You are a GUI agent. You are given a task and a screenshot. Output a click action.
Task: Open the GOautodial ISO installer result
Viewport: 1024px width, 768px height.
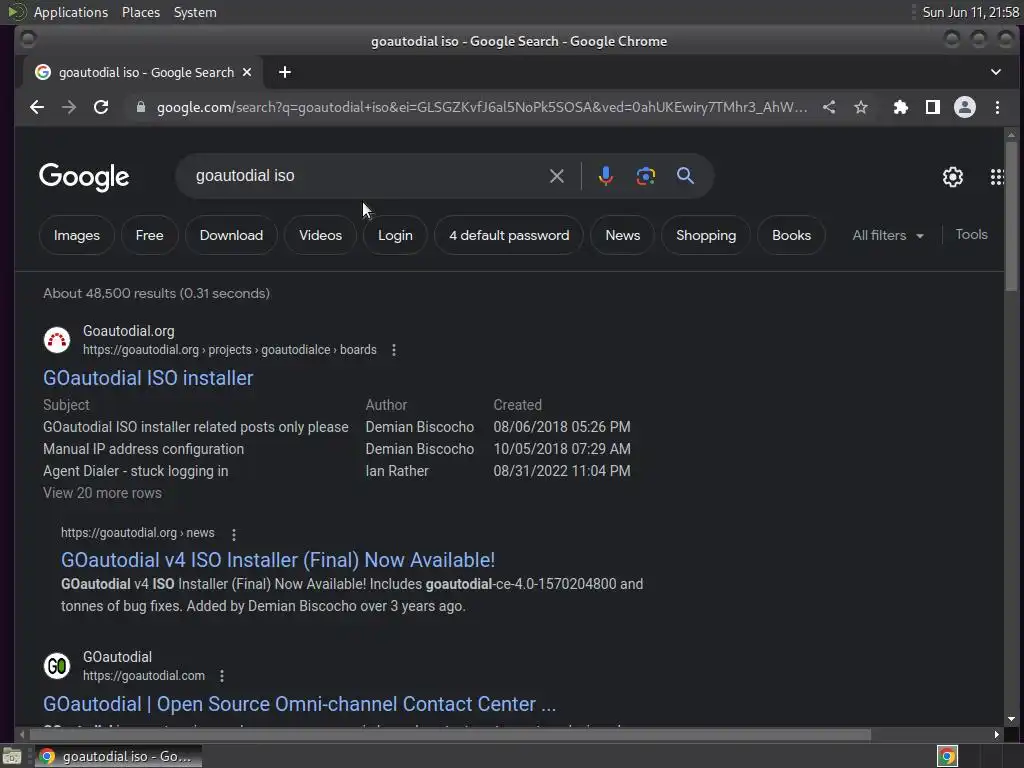click(148, 378)
